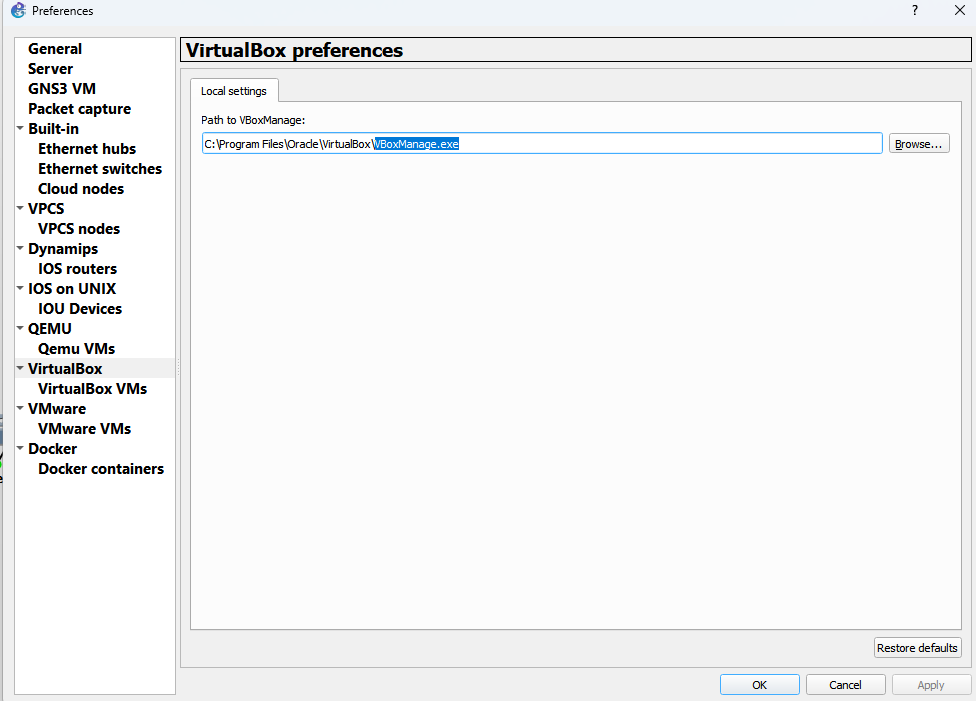Open Ethernet switches settings
The width and height of the screenshot is (976, 701).
click(x=100, y=168)
